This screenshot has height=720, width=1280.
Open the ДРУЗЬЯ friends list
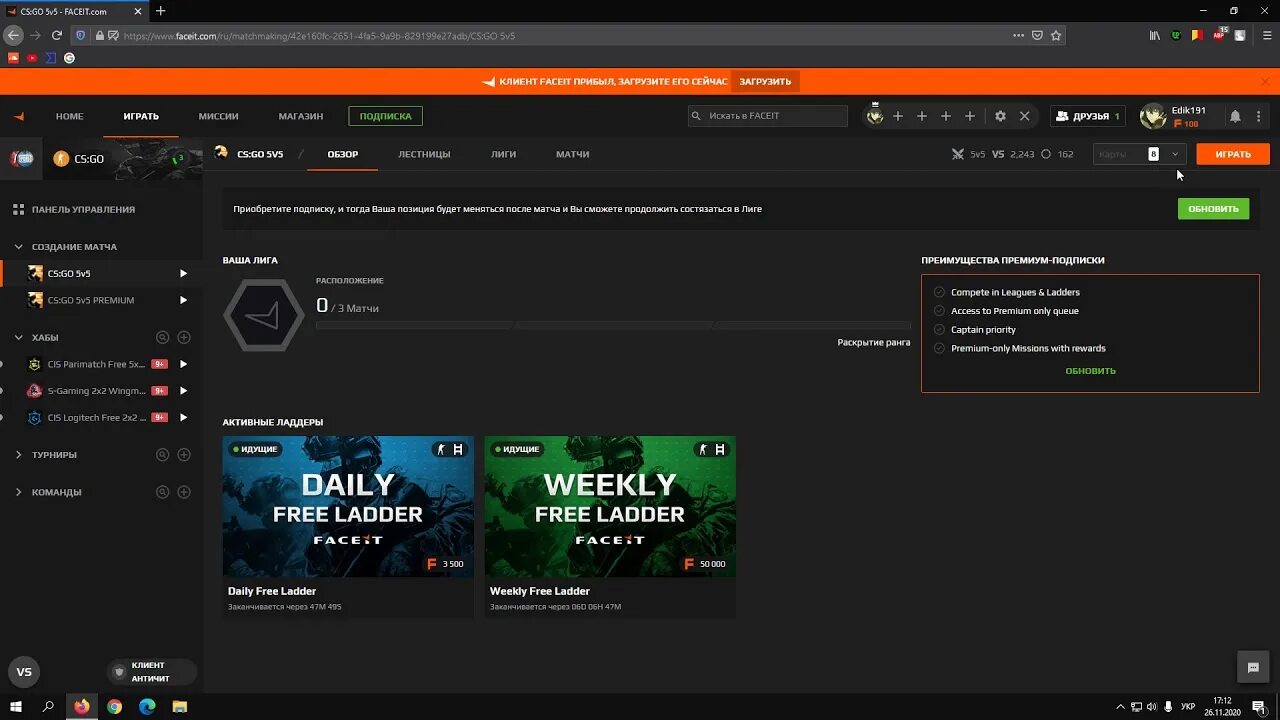(x=1088, y=116)
